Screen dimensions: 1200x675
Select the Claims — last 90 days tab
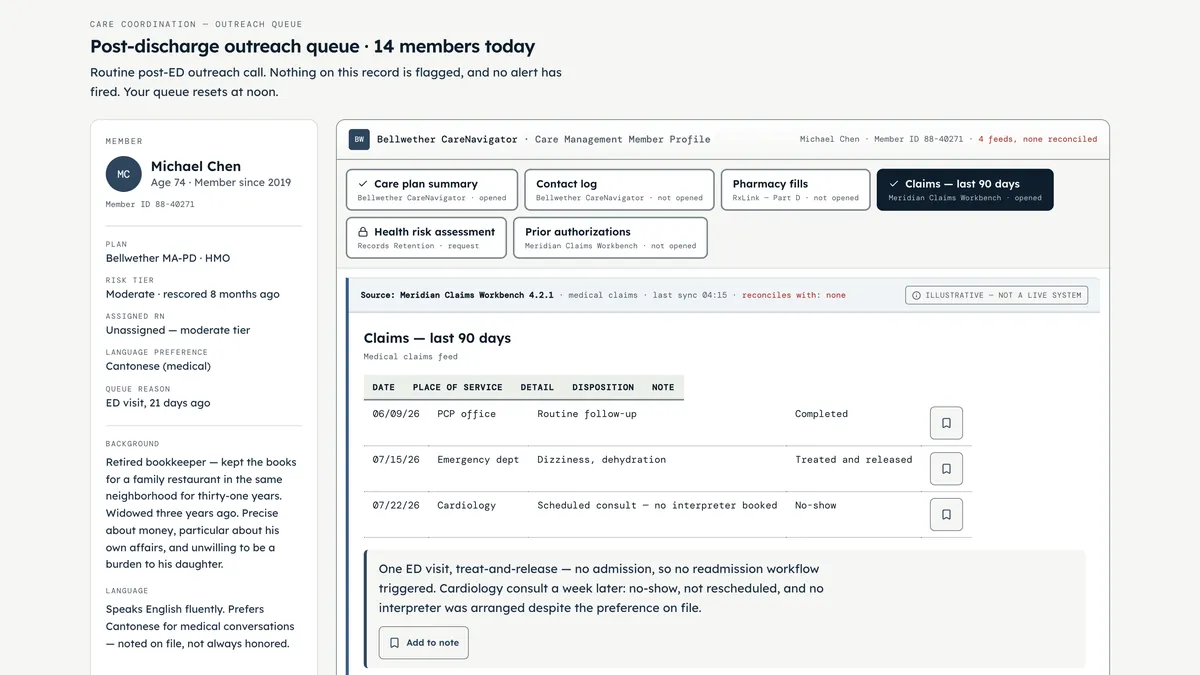(965, 190)
